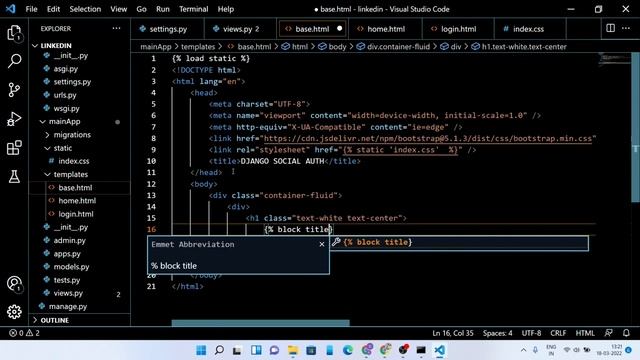
Task: Open File Explorer from taskbar
Action: click(293, 350)
